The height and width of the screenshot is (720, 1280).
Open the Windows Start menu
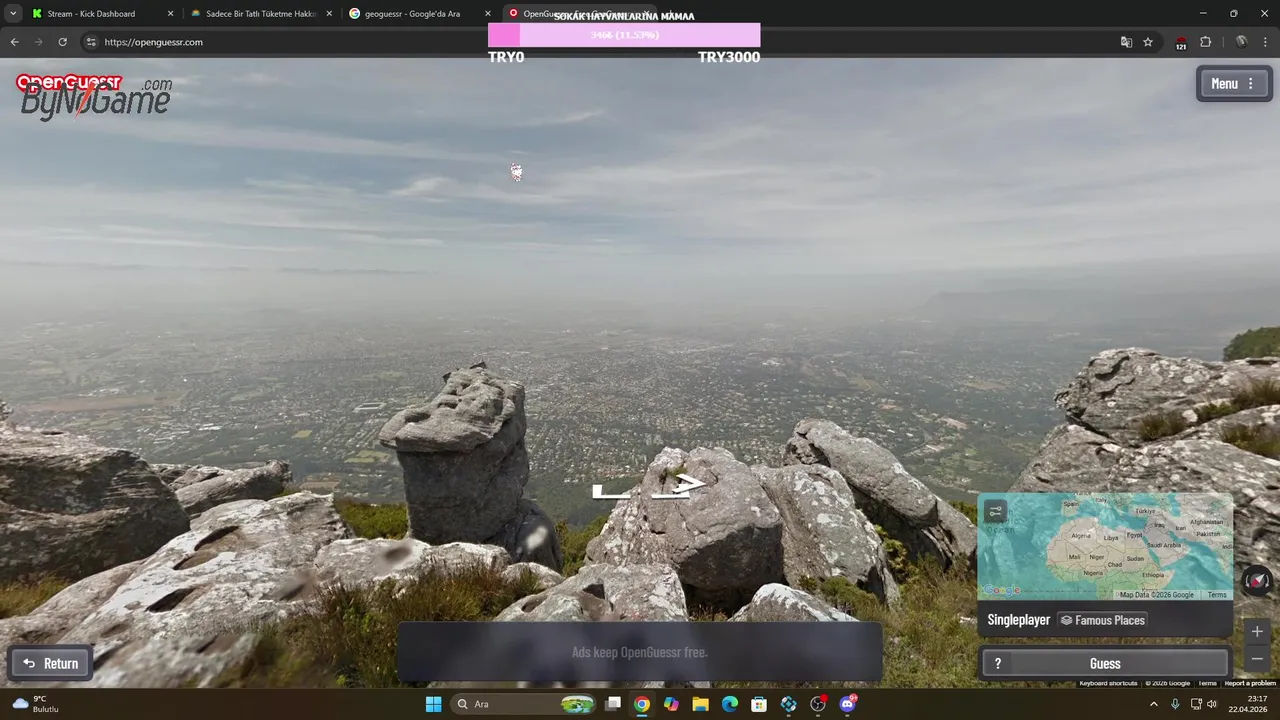coord(433,704)
